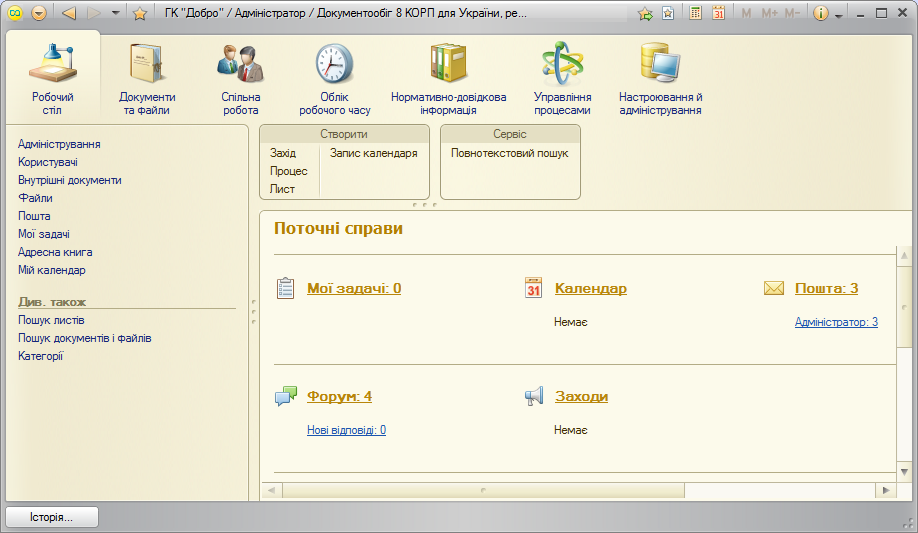Expand the navigation history dropdown arrow
Image resolution: width=918 pixels, height=533 pixels.
point(116,13)
